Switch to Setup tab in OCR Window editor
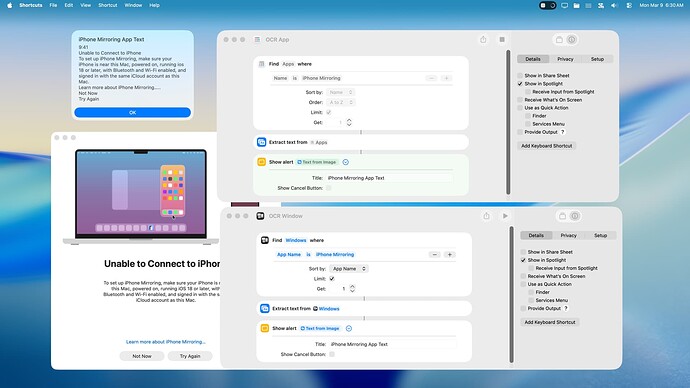The image size is (690, 388). (x=600, y=235)
